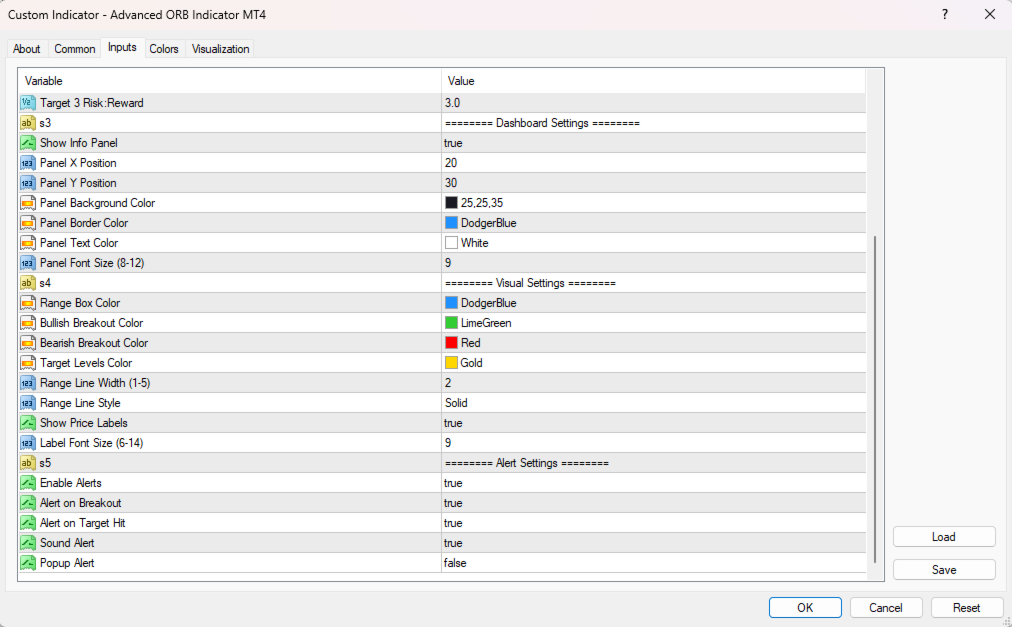The width and height of the screenshot is (1012, 627).
Task: Click the Panel X Position integer icon
Action: (28, 163)
